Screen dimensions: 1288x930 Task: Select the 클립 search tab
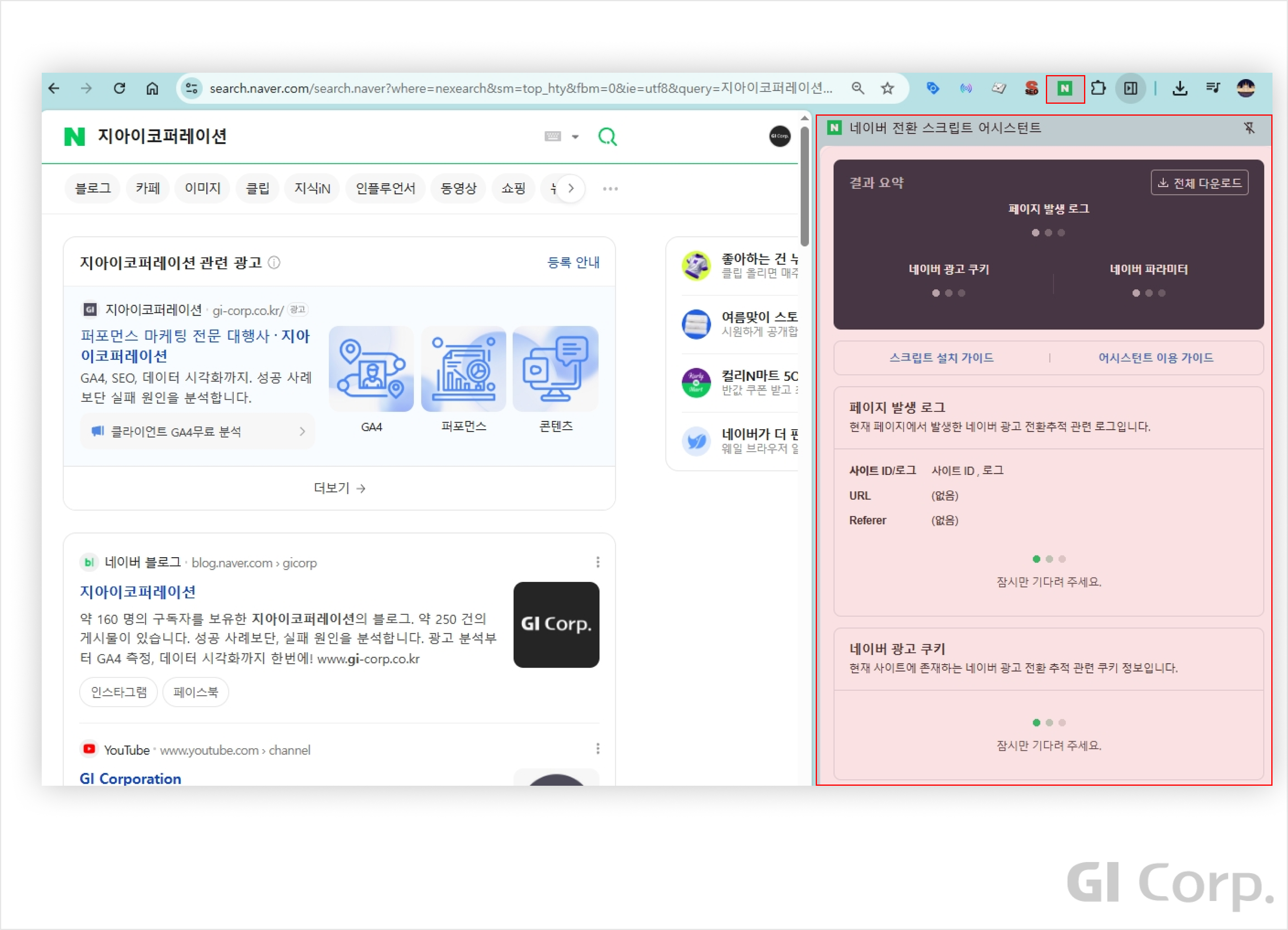257,188
